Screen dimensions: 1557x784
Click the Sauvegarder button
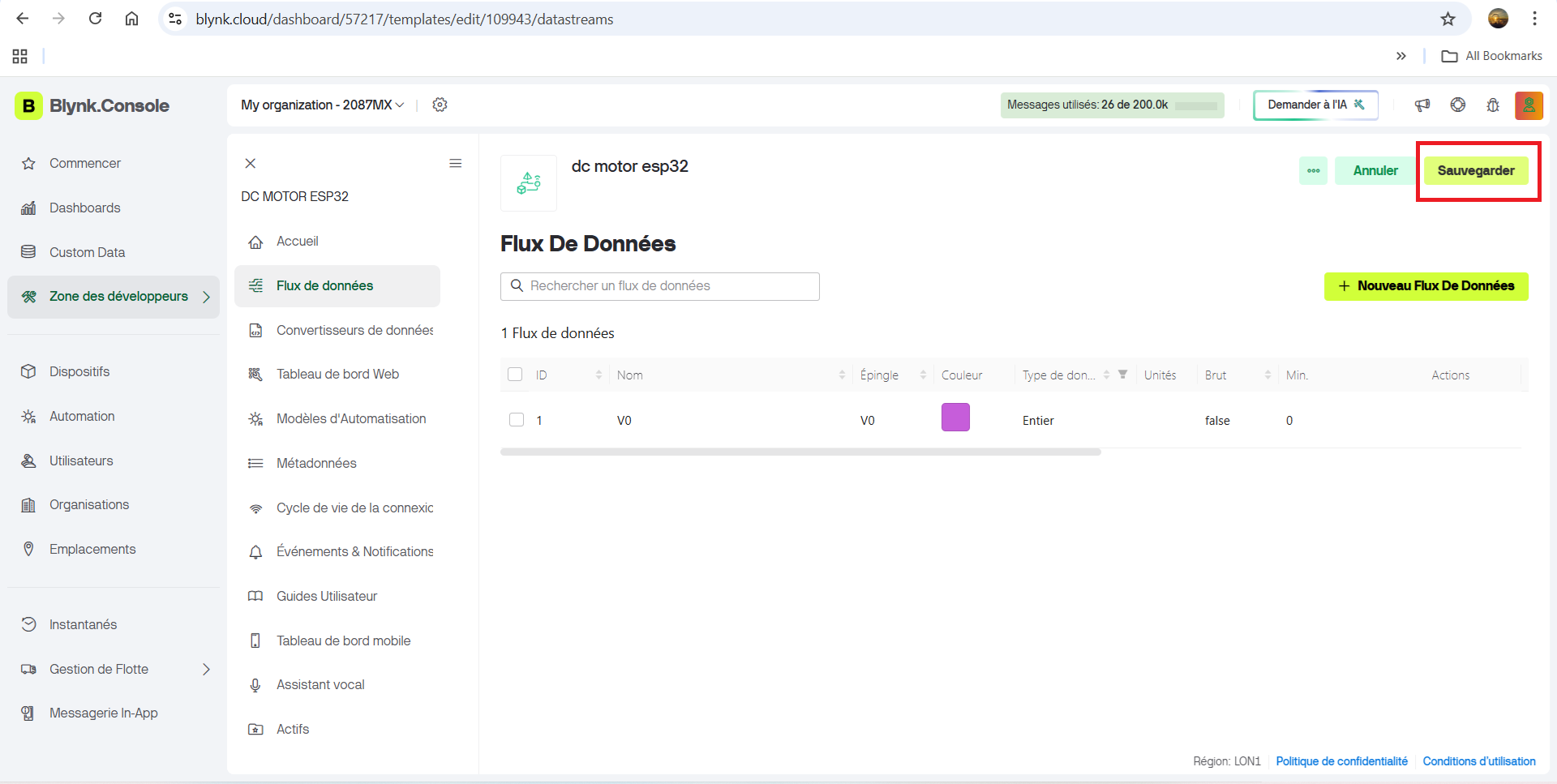coord(1476,170)
